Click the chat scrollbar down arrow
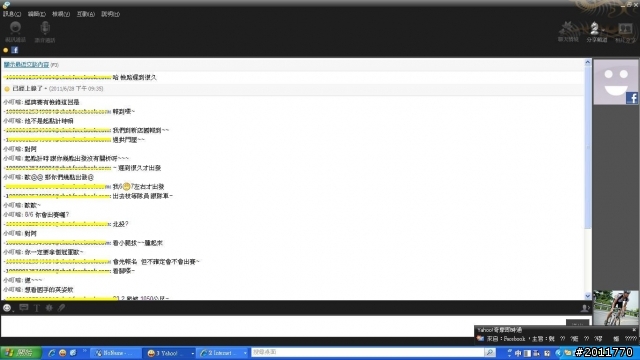This screenshot has height=360, width=640. tap(588, 296)
